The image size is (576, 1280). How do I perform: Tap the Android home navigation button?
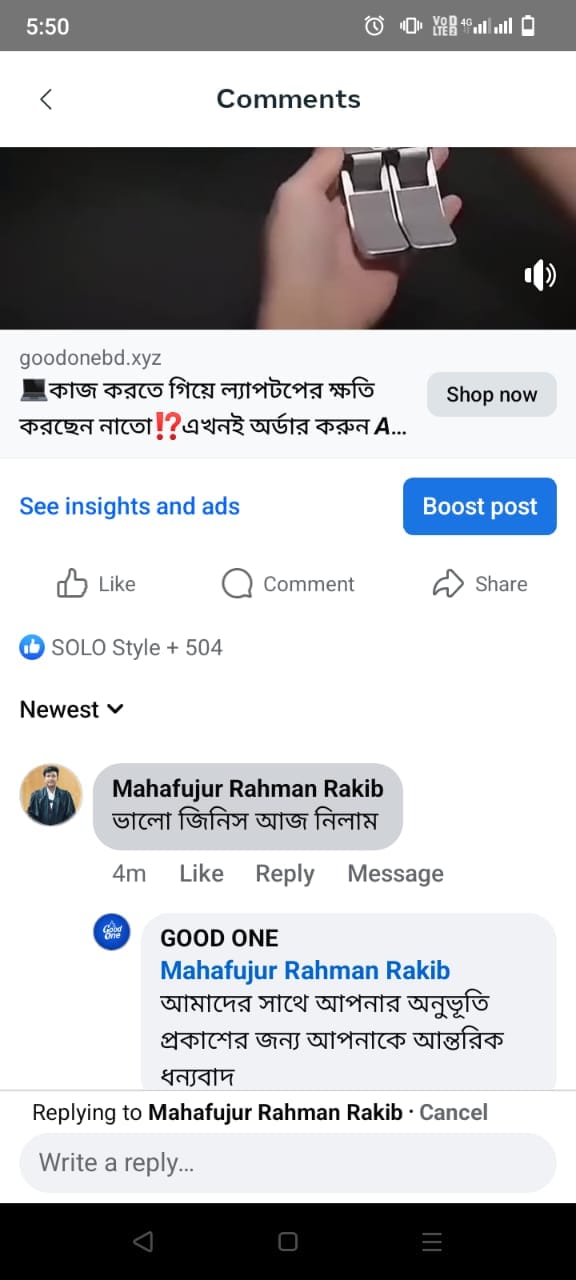pyautogui.click(x=288, y=1242)
